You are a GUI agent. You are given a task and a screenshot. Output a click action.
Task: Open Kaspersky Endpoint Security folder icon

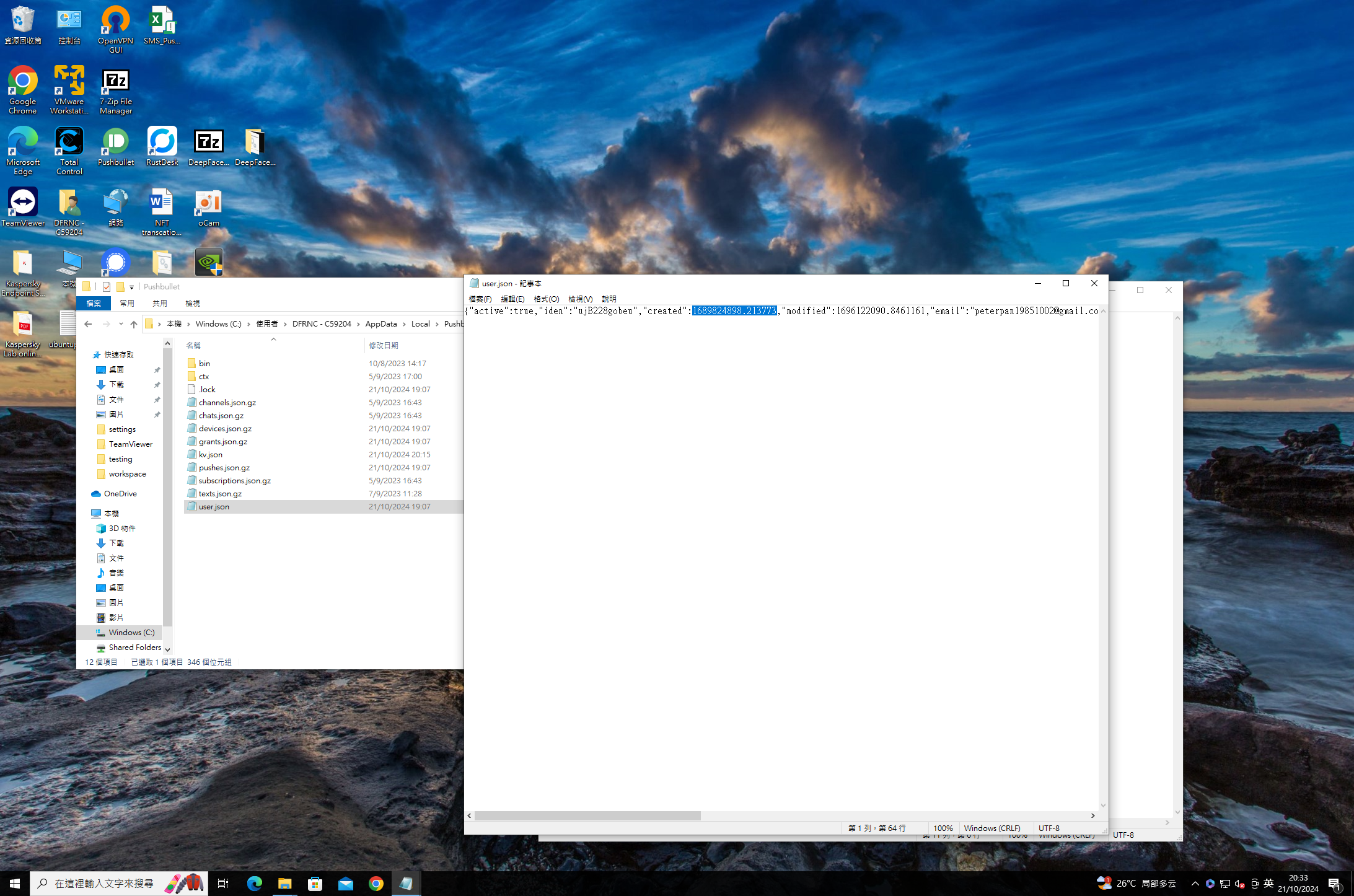point(23,272)
